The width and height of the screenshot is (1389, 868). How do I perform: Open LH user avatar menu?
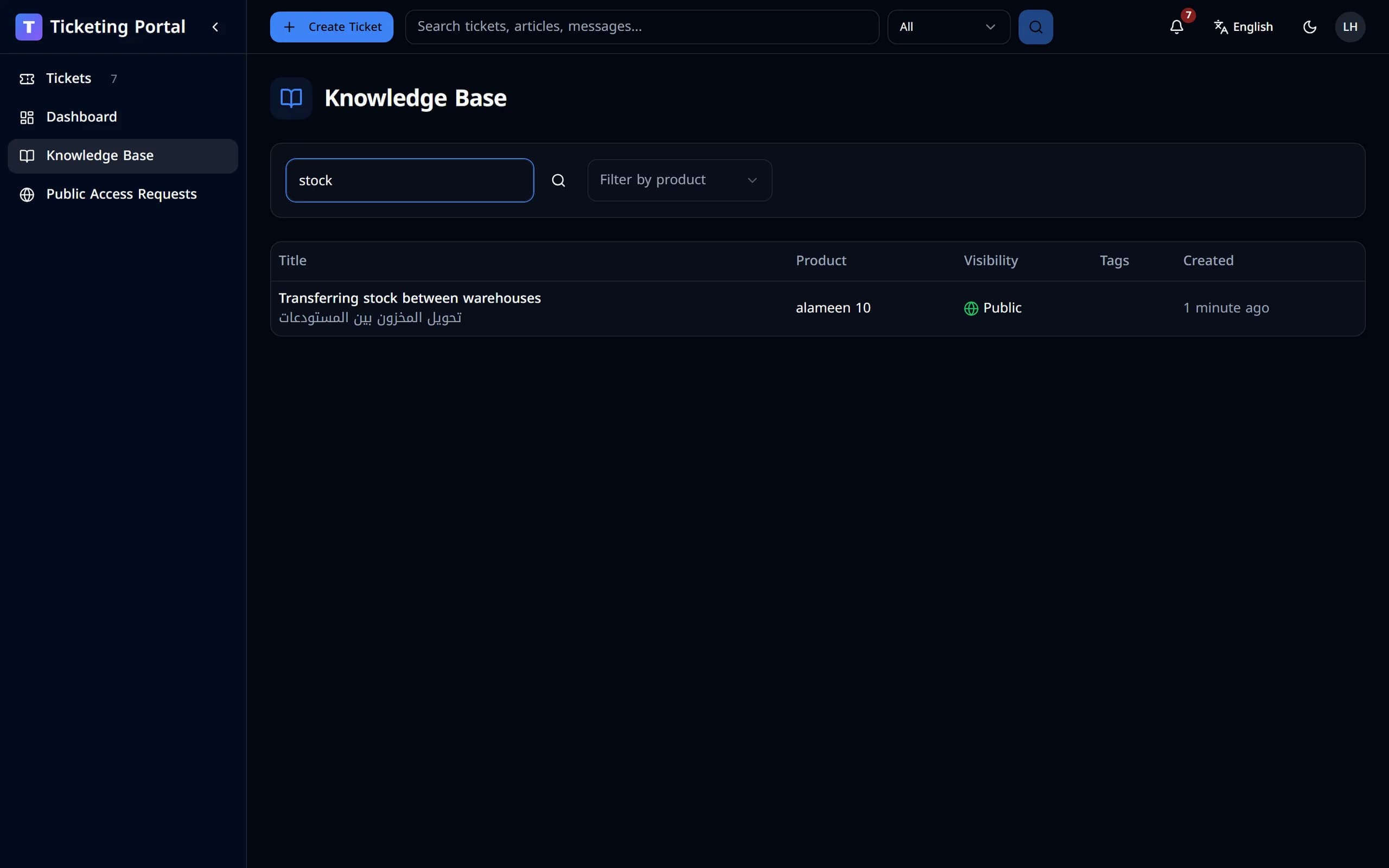point(1350,27)
